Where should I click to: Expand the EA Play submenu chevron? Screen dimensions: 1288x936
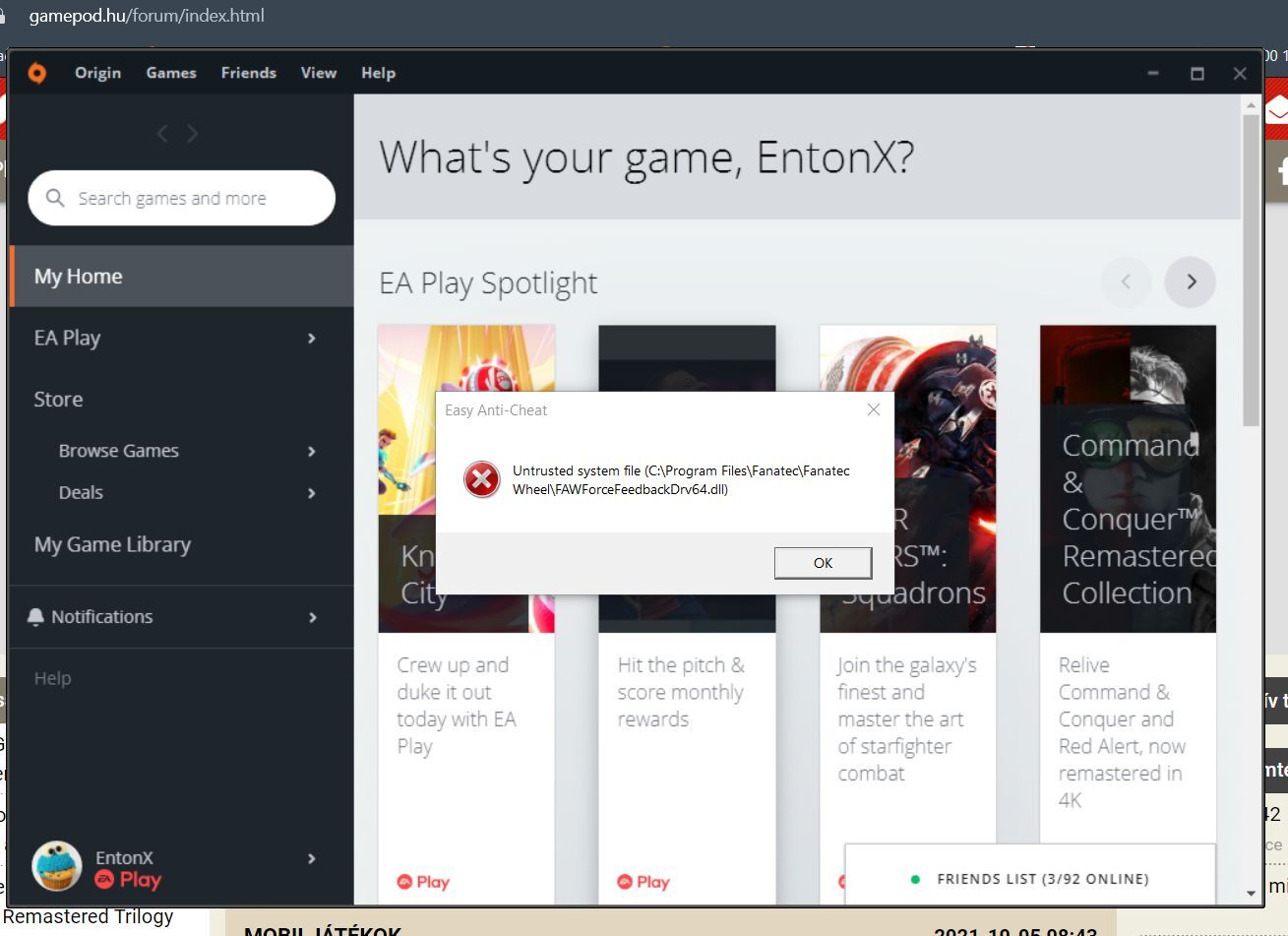311,338
